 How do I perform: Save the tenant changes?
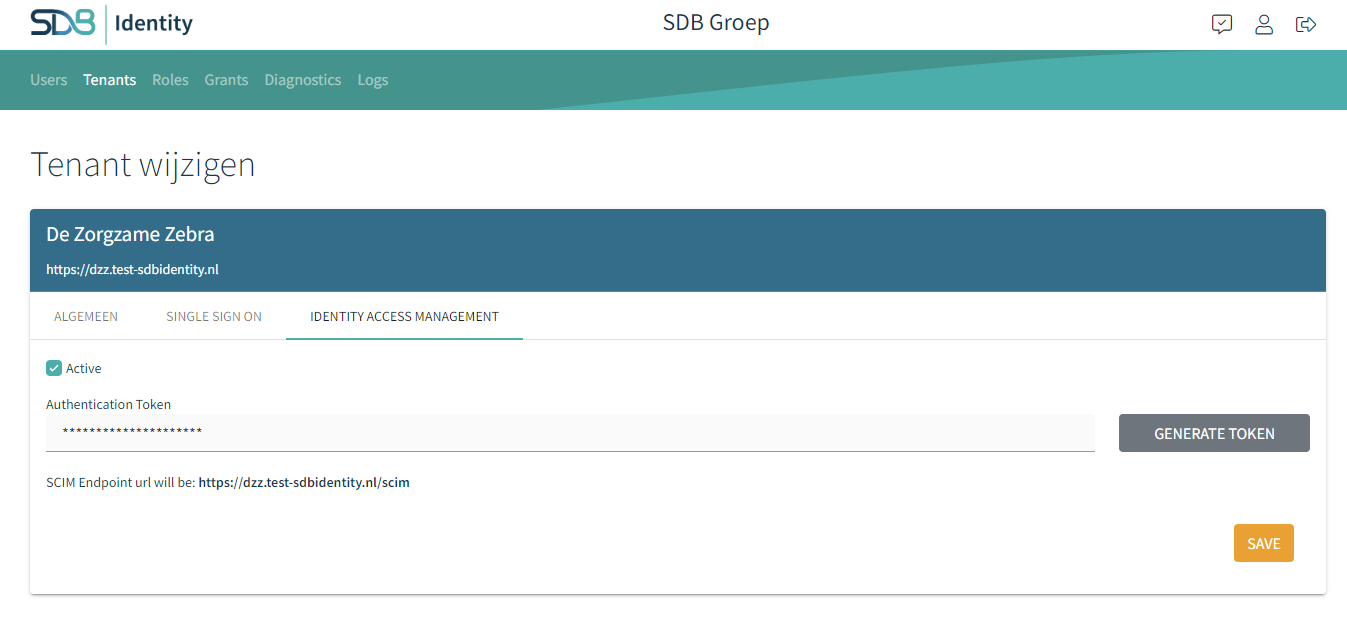(1264, 543)
